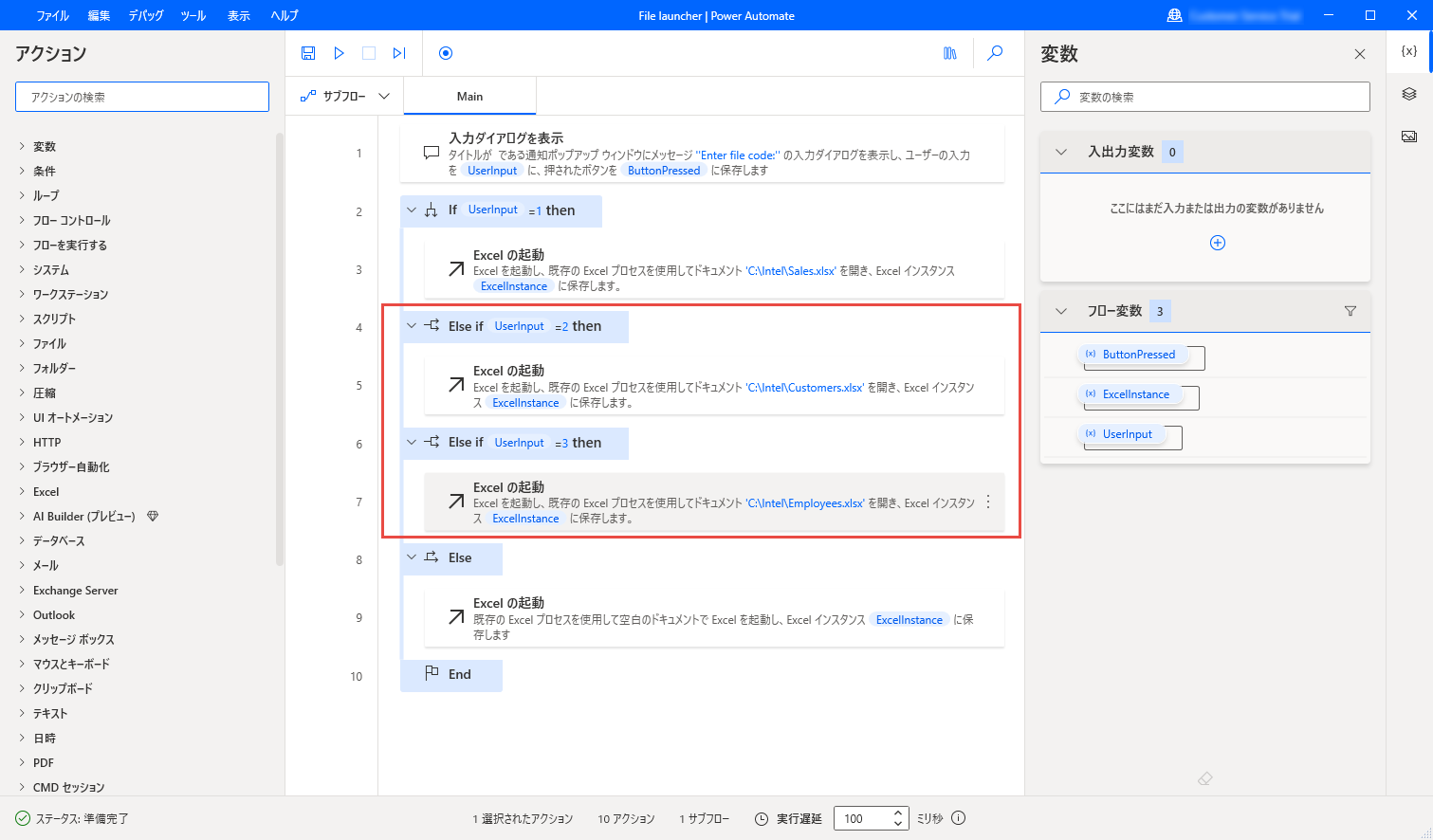Open the ファイル menu
Image resolution: width=1433 pixels, height=840 pixels.
point(52,15)
